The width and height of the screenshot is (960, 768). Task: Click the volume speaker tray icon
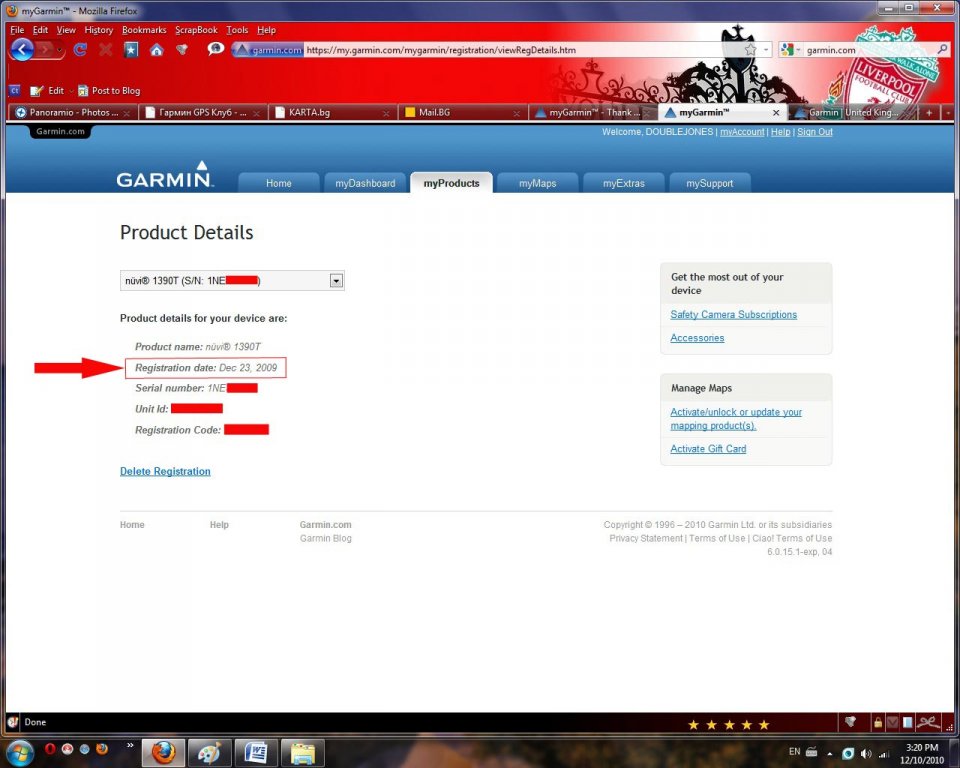pyautogui.click(x=866, y=753)
